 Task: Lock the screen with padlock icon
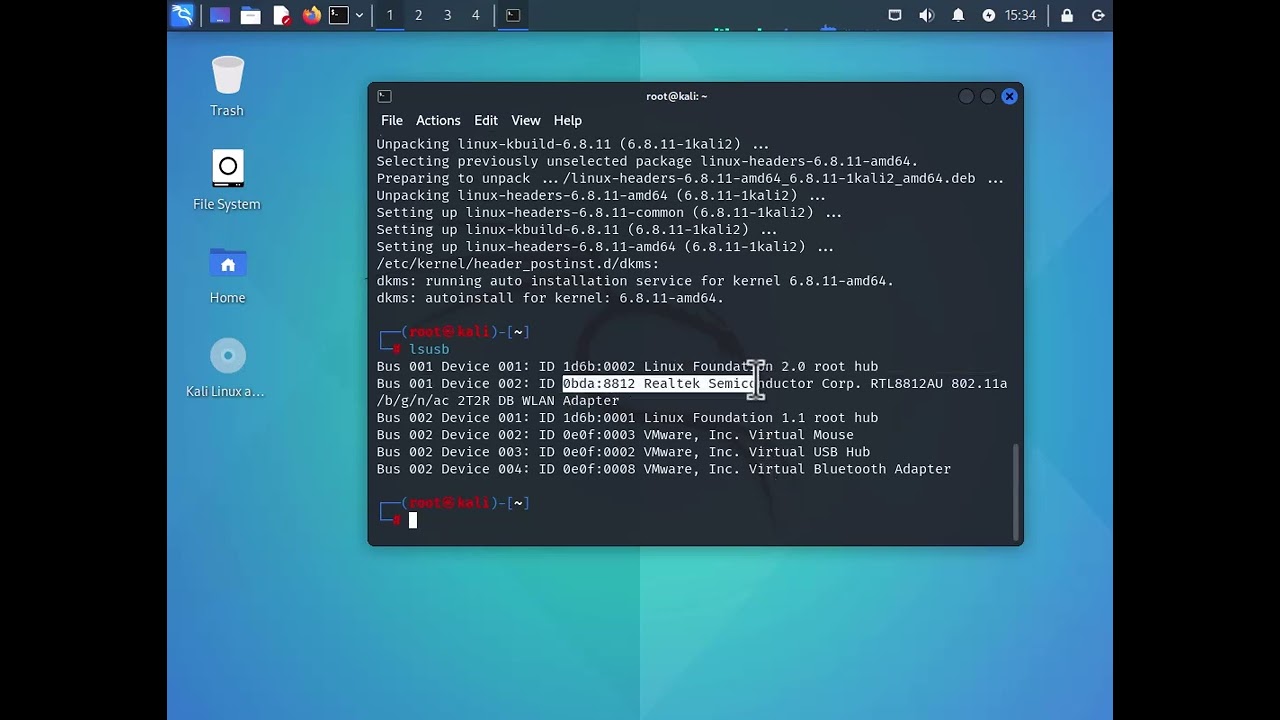(1067, 15)
